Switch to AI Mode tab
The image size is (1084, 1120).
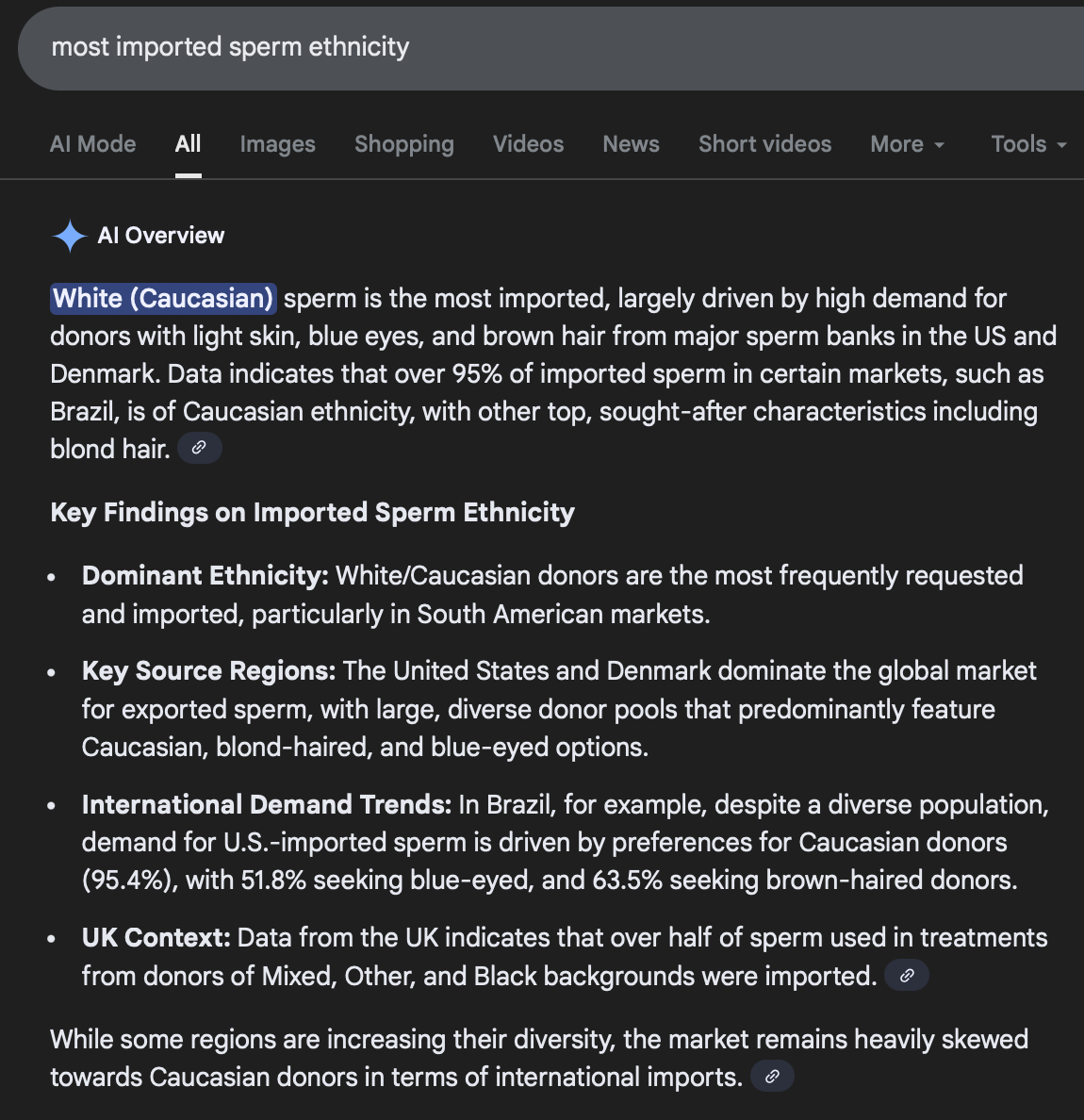[x=92, y=144]
